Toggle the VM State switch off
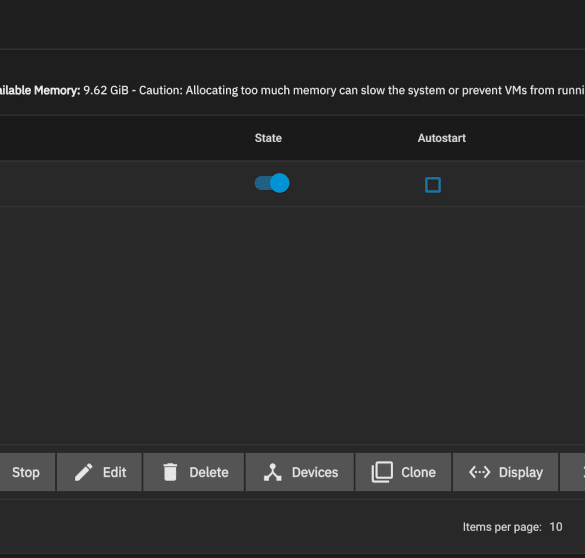585x558 pixels. pos(272,183)
